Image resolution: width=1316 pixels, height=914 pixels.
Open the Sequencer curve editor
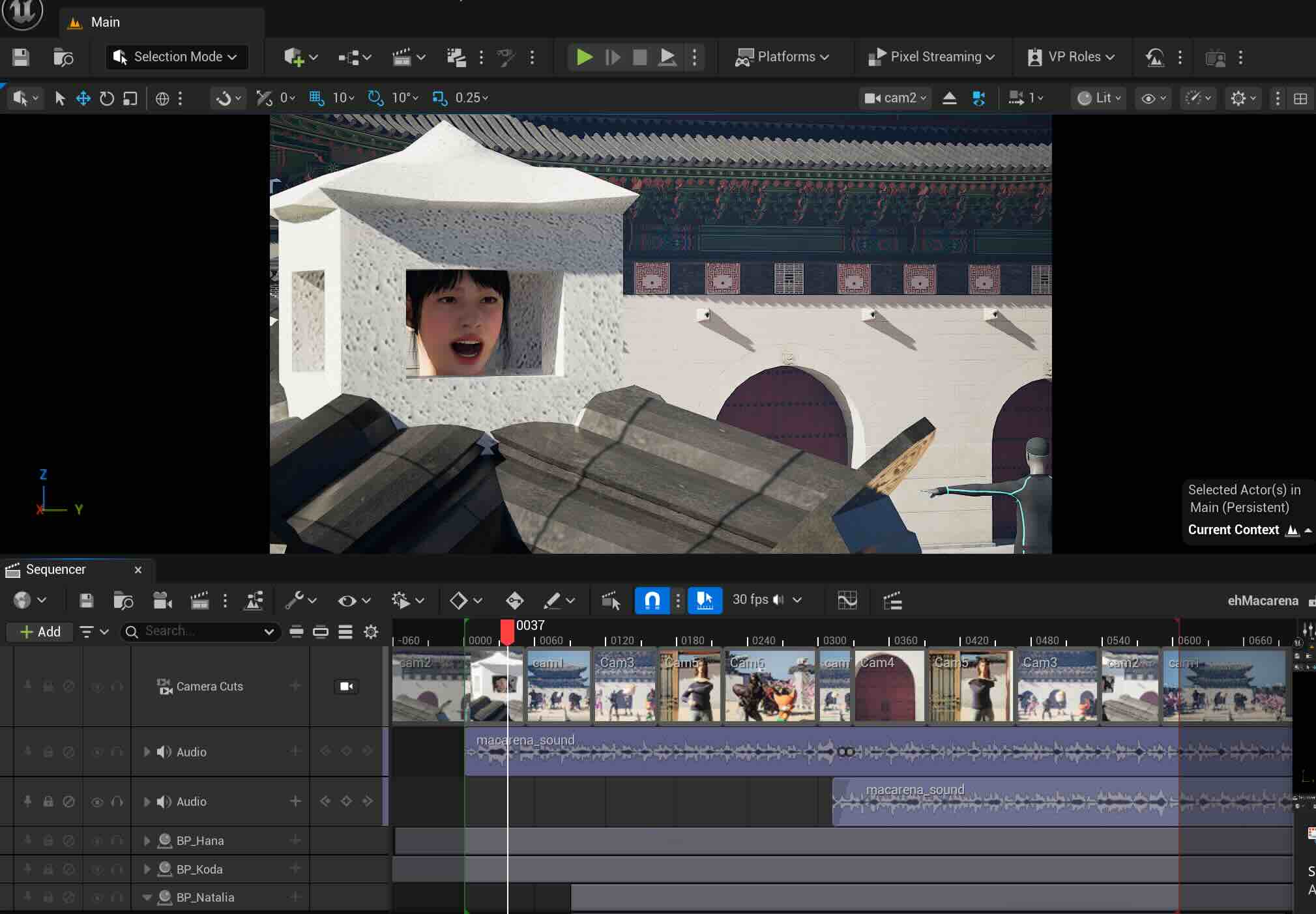[x=847, y=601]
